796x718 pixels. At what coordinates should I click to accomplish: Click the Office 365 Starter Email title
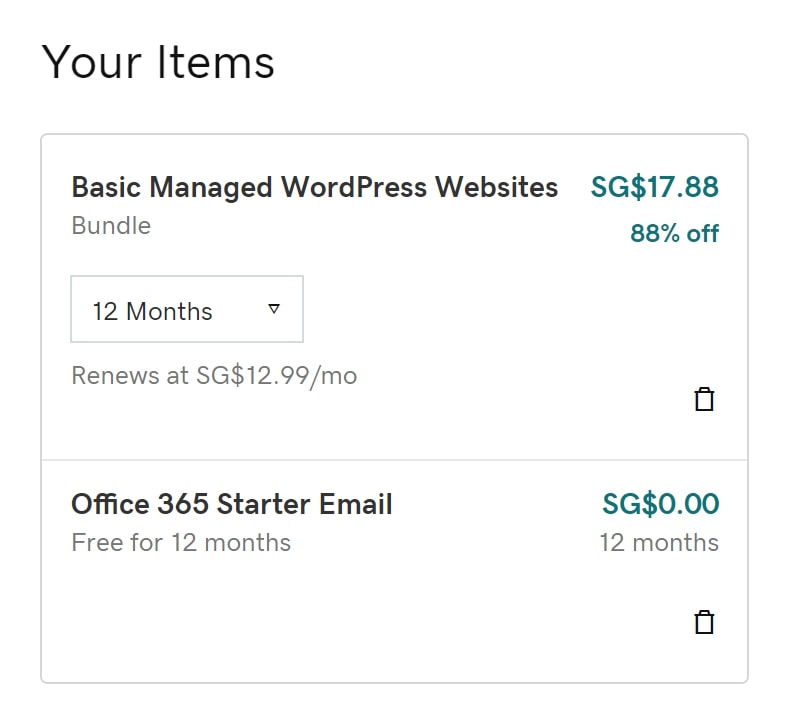232,504
